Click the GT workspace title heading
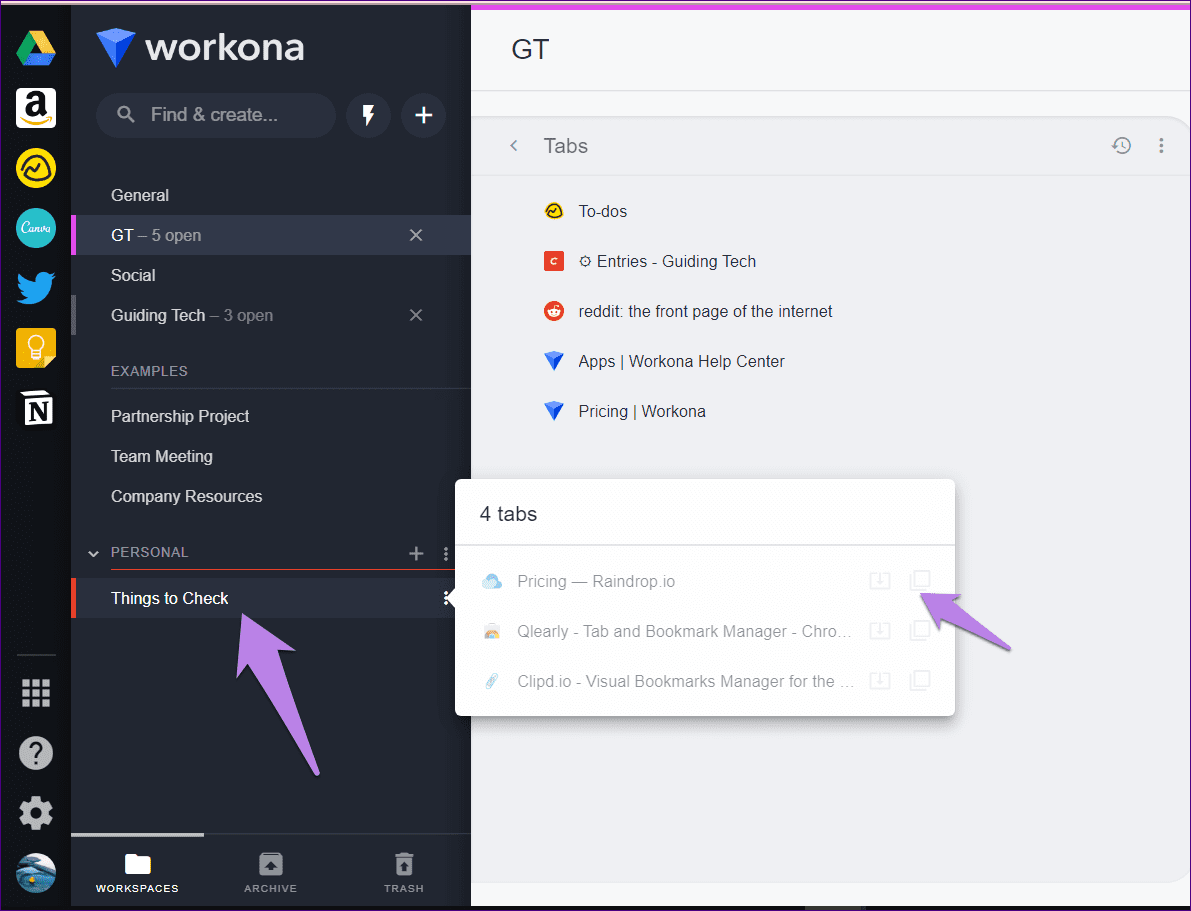Image resolution: width=1191 pixels, height=911 pixels. (x=530, y=50)
